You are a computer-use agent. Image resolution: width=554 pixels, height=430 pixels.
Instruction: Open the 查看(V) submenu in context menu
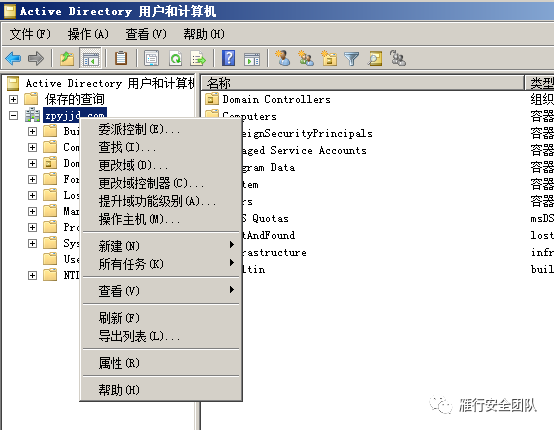click(x=161, y=291)
